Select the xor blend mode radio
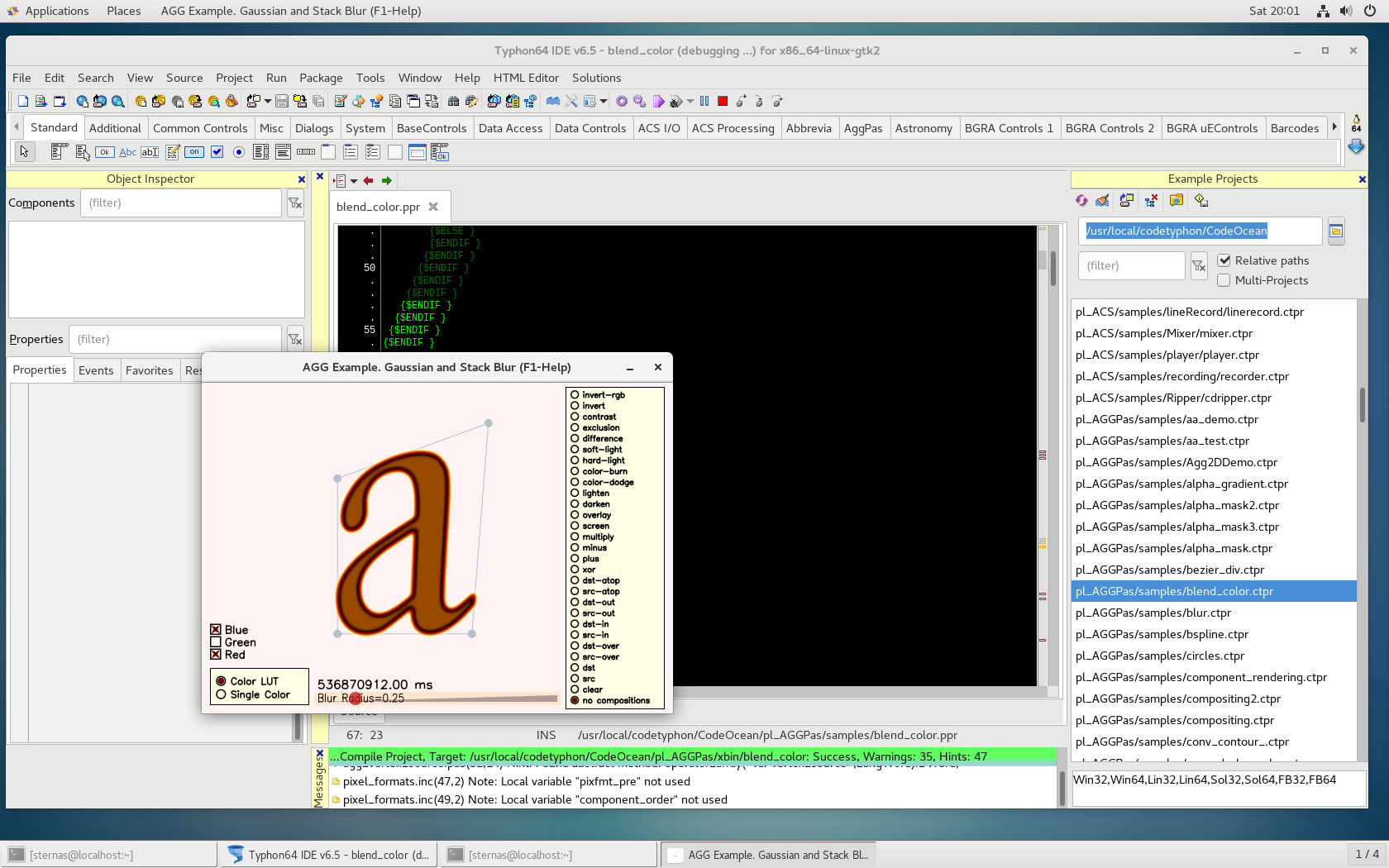1389x868 pixels. click(575, 570)
